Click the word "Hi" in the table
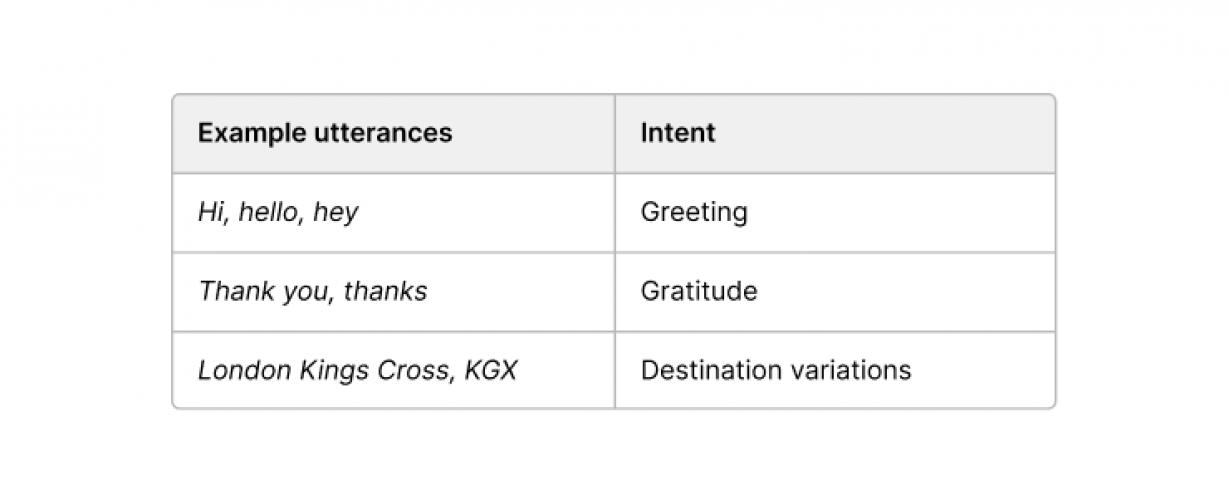Viewport: 1229px width, 500px height. [209, 212]
